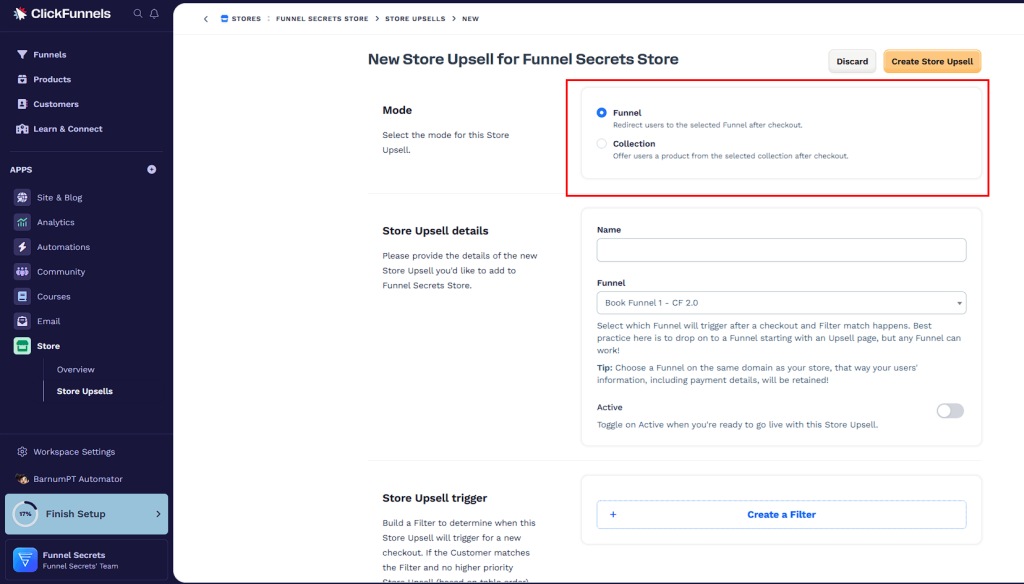
Task: Open Learn & Connect in sidebar
Action: pos(68,129)
